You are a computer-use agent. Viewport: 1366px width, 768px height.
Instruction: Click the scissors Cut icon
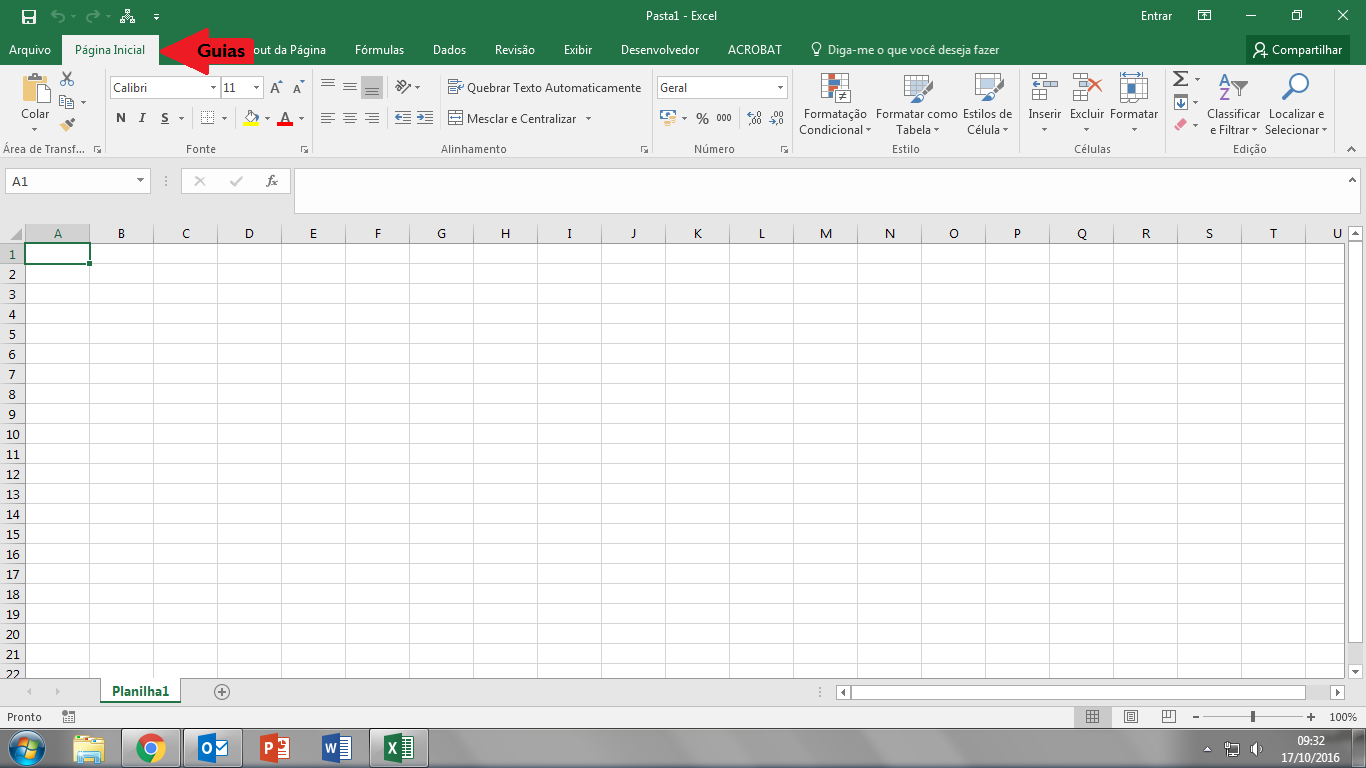(x=67, y=79)
